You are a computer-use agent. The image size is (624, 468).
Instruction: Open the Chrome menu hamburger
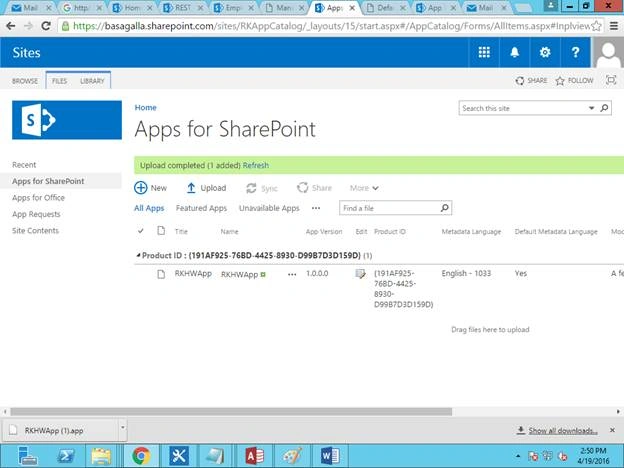pyautogui.click(x=614, y=26)
